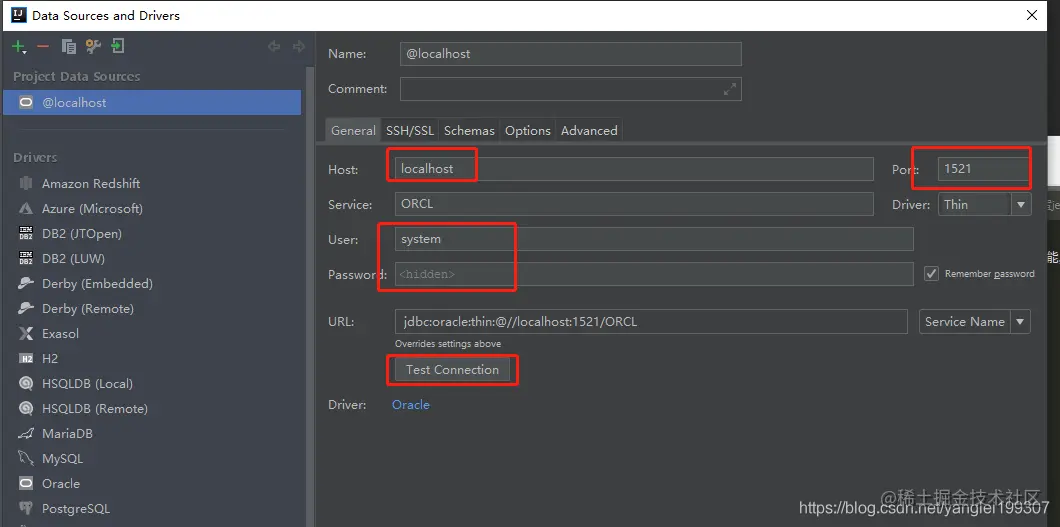The height and width of the screenshot is (527, 1060).
Task: Click the Derby (Remote) hat icon
Action: (26, 308)
